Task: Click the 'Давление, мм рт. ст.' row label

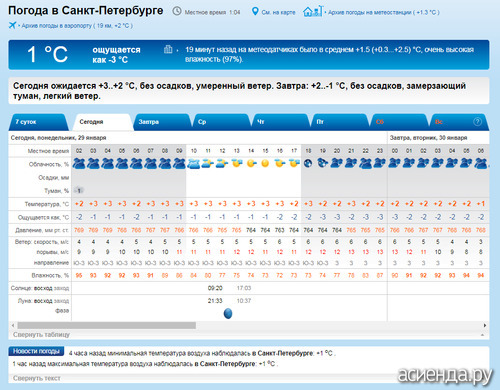Action: click(42, 230)
